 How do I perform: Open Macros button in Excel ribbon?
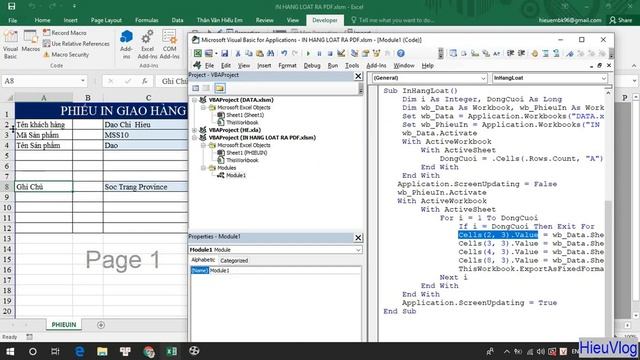(x=31, y=41)
